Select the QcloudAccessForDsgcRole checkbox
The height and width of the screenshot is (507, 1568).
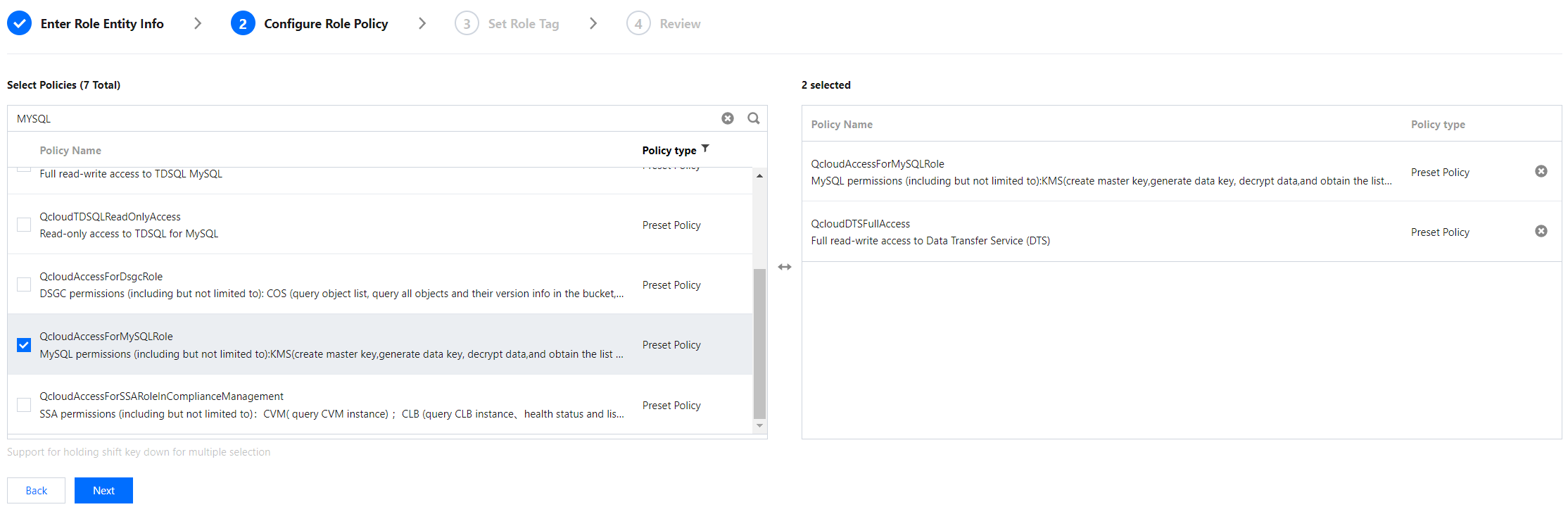pyautogui.click(x=24, y=284)
